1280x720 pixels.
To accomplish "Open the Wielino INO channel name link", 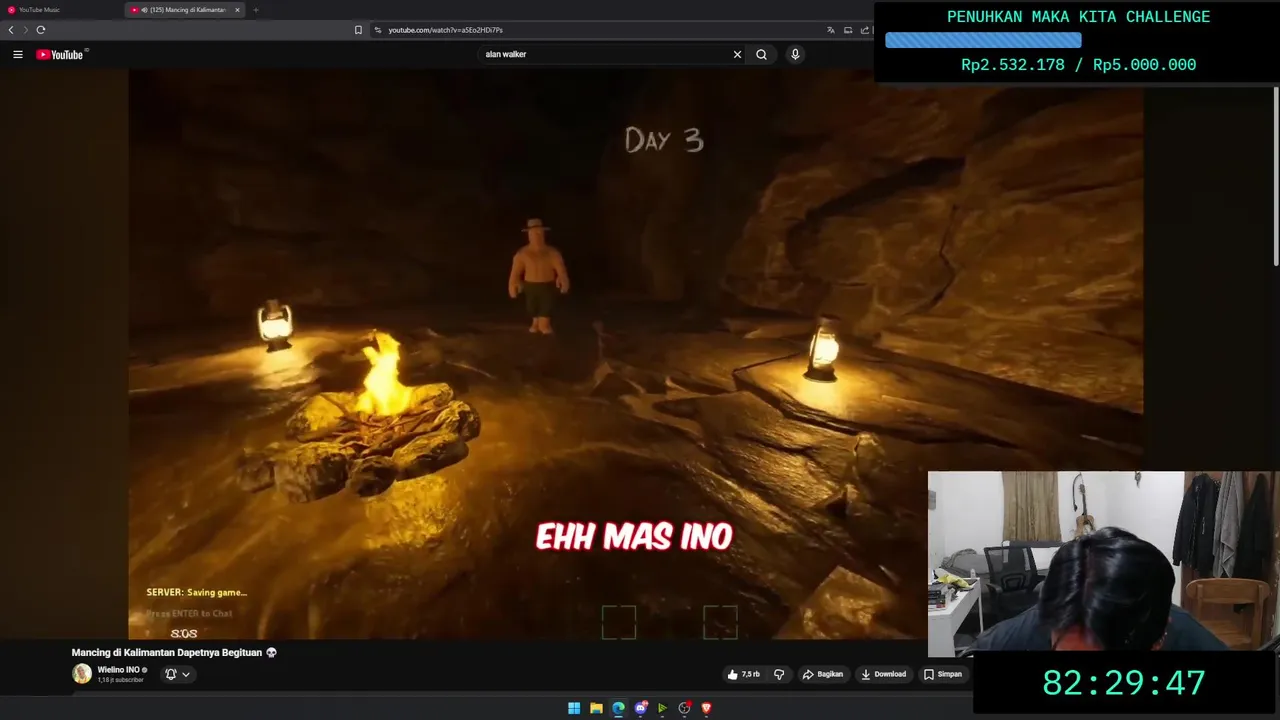I will (118, 669).
